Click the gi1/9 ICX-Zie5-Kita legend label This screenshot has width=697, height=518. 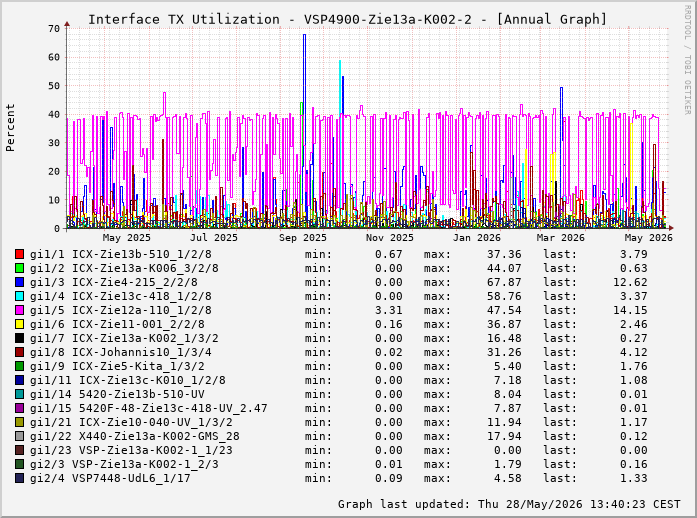click(x=117, y=366)
